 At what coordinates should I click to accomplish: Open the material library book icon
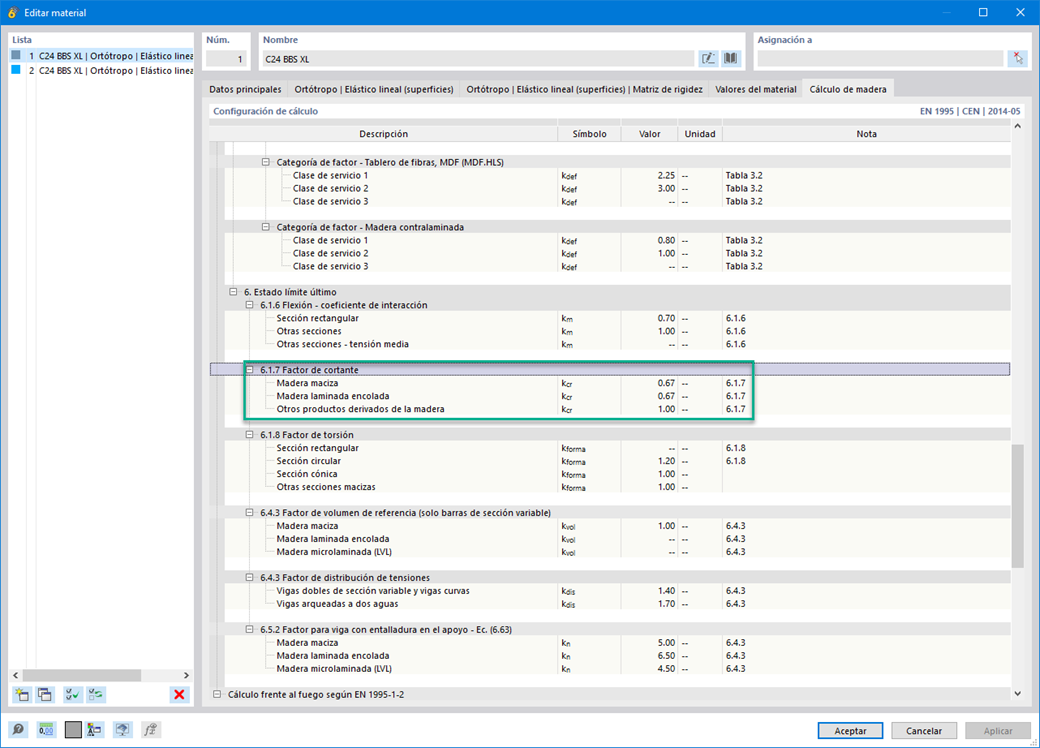click(730, 58)
